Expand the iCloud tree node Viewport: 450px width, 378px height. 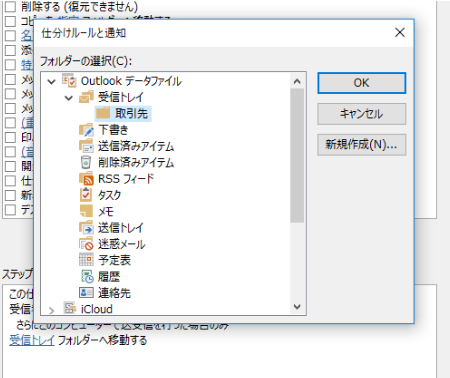(51, 311)
